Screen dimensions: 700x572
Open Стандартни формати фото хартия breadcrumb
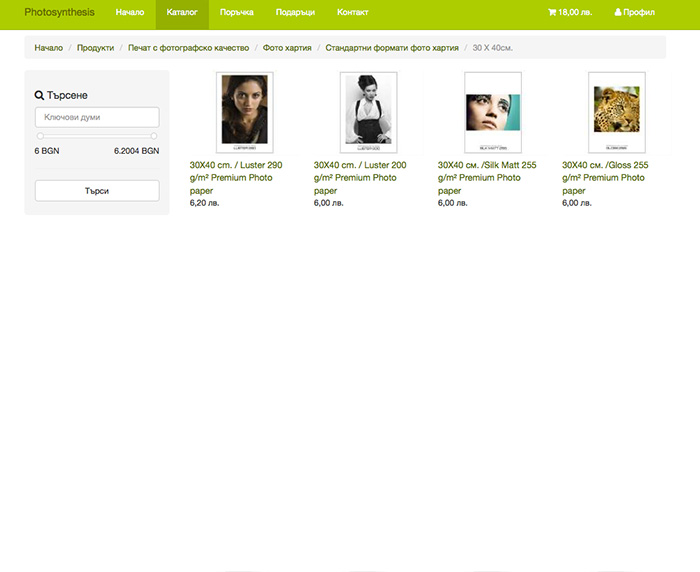click(x=392, y=48)
